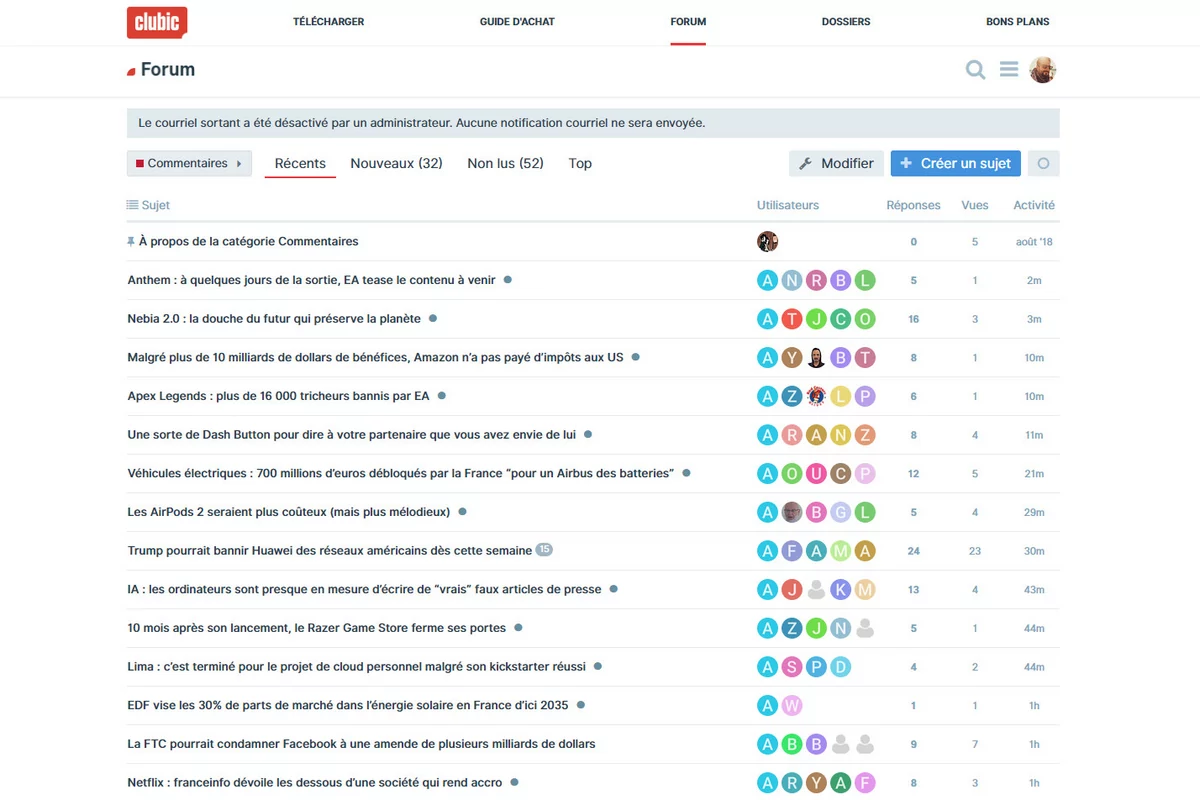
Task: Switch to the Récents tab
Action: (300, 163)
